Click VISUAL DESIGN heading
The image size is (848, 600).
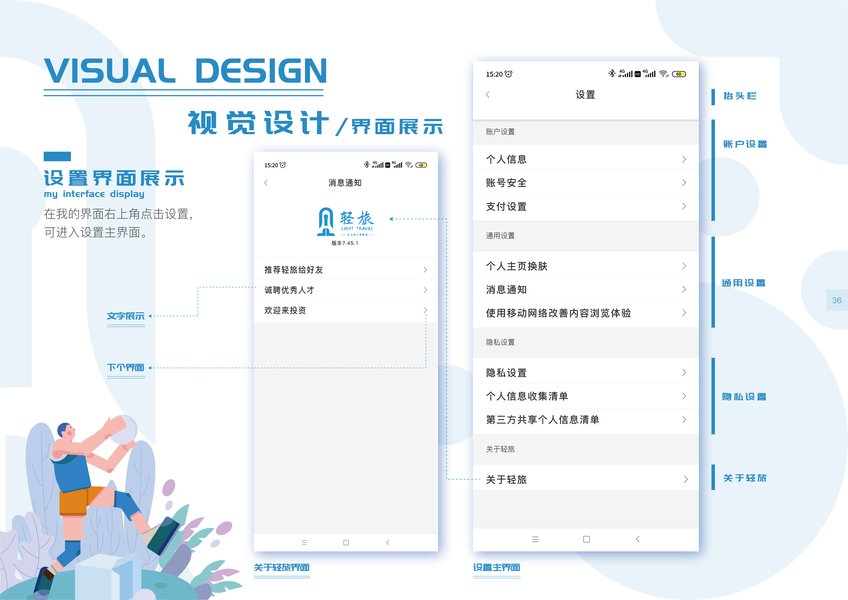[185, 71]
